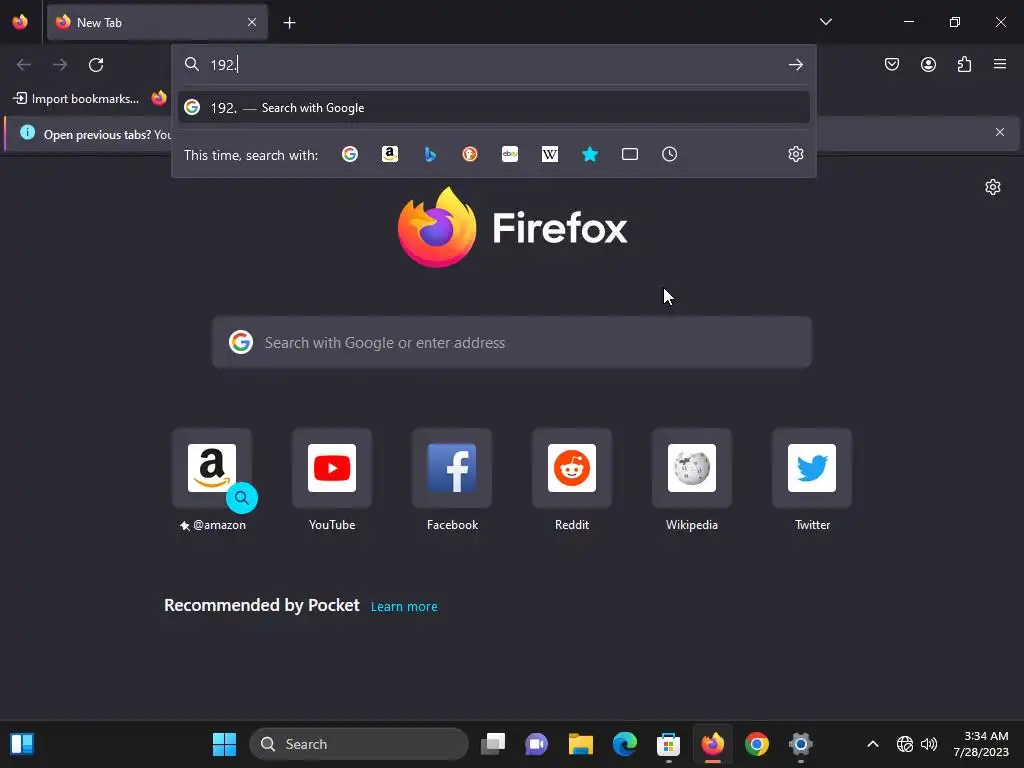The width and height of the screenshot is (1024, 768).
Task: Click the Search with Google page field
Action: (x=512, y=343)
